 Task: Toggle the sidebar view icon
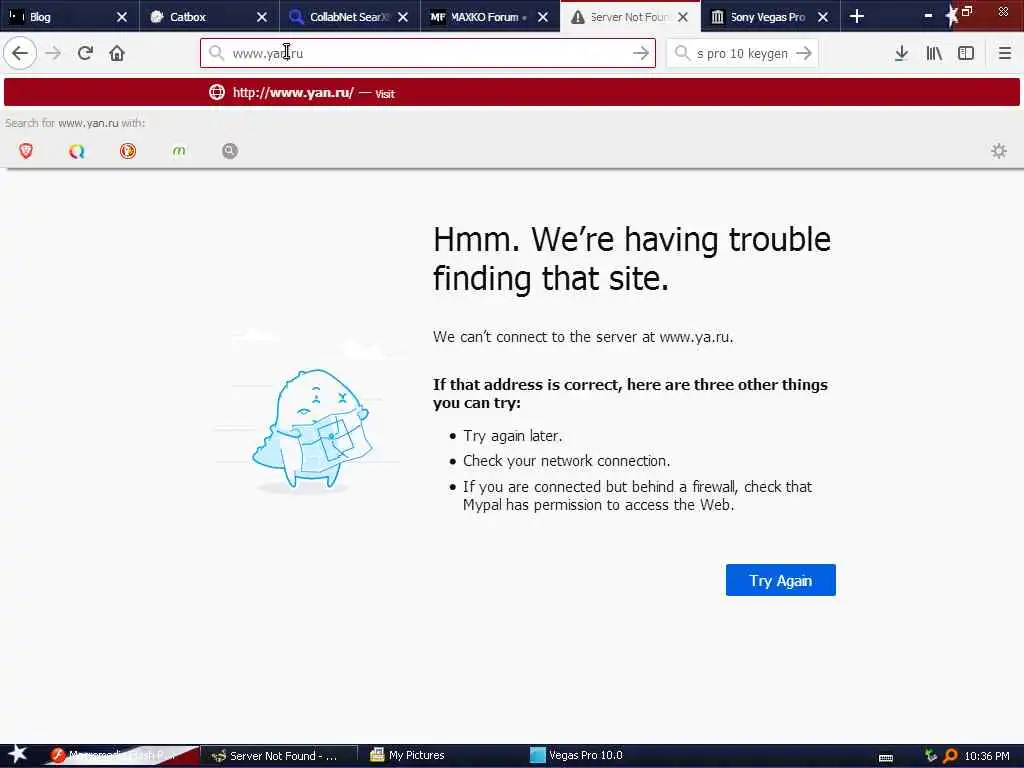pos(966,53)
